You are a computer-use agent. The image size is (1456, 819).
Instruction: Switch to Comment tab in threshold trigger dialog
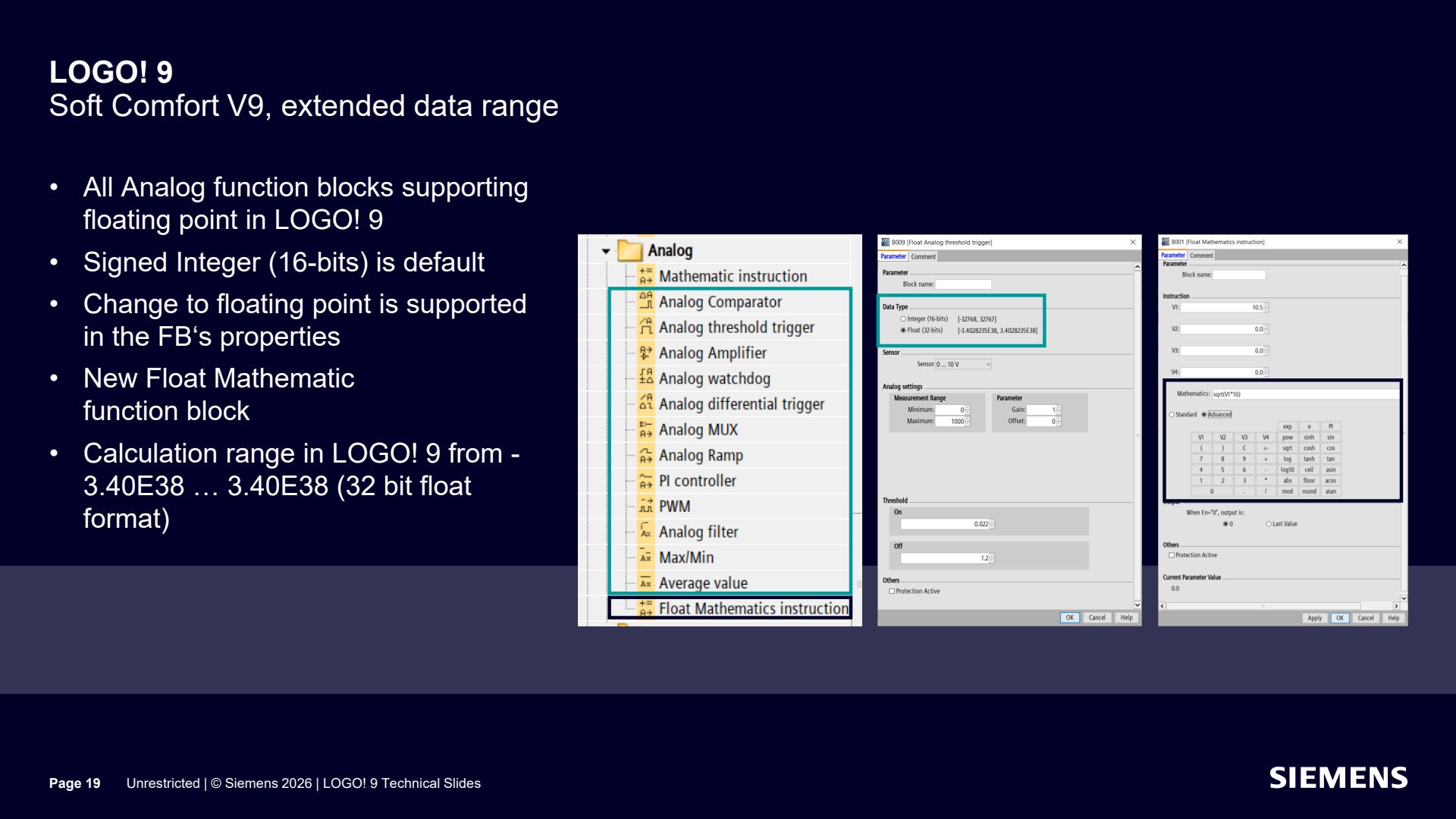point(923,257)
